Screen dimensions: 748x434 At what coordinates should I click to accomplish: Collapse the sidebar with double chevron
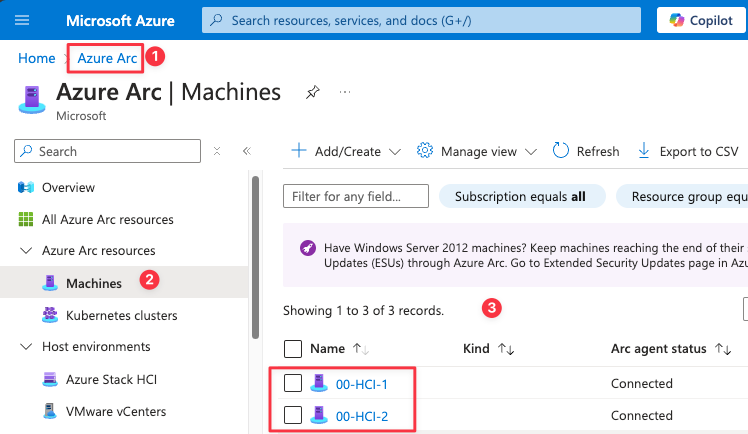247,151
